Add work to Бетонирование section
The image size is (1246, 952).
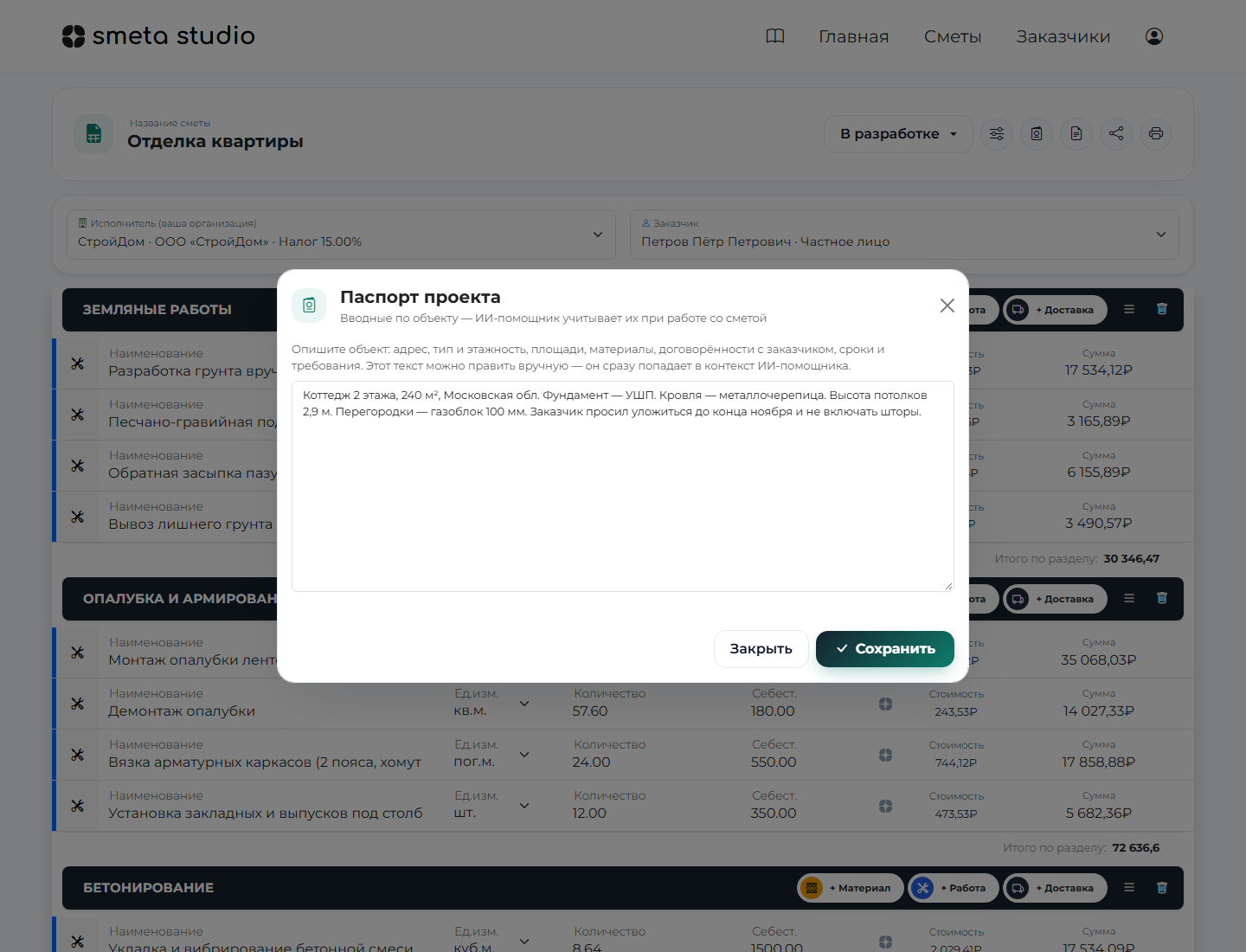tap(954, 888)
